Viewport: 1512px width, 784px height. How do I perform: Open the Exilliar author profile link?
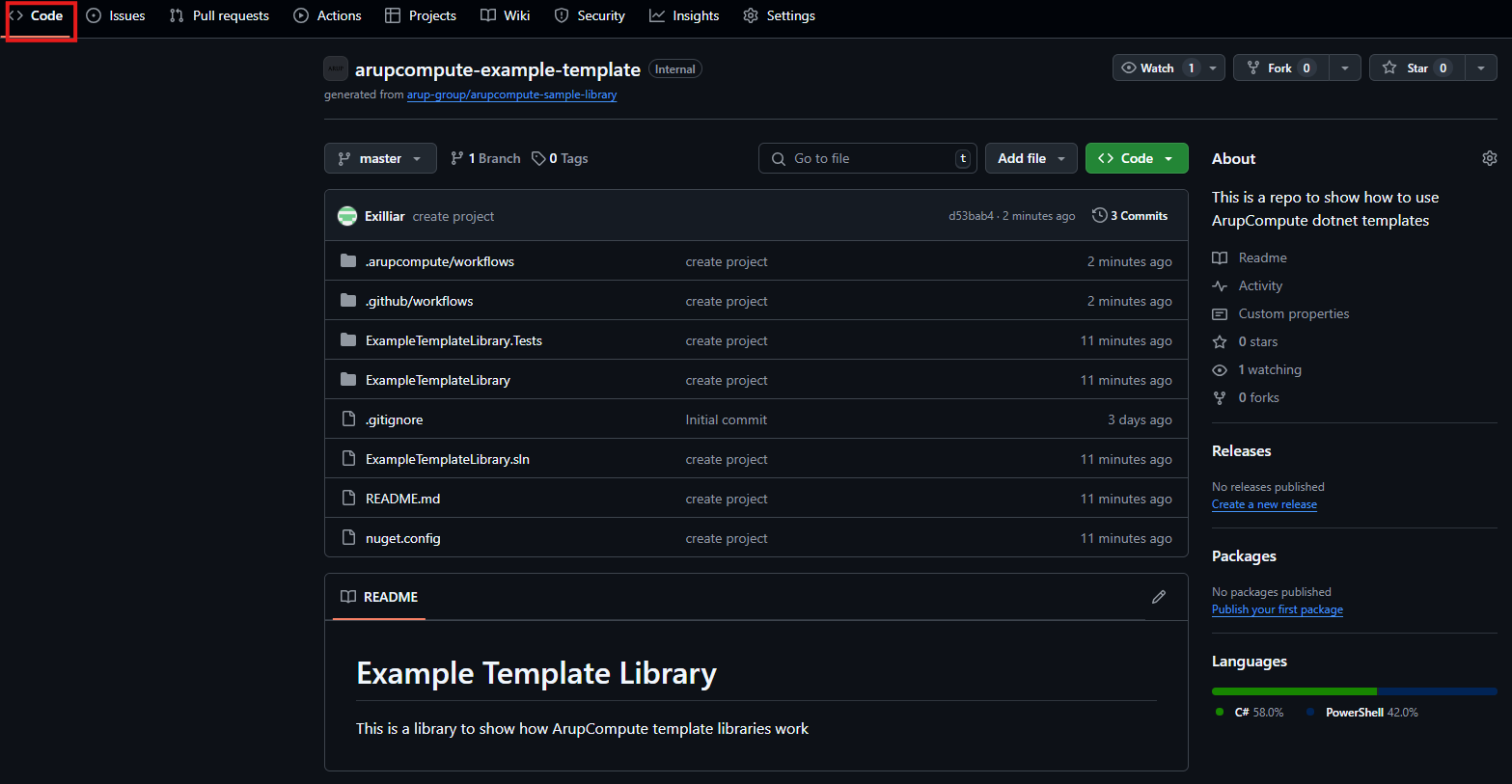pos(384,216)
